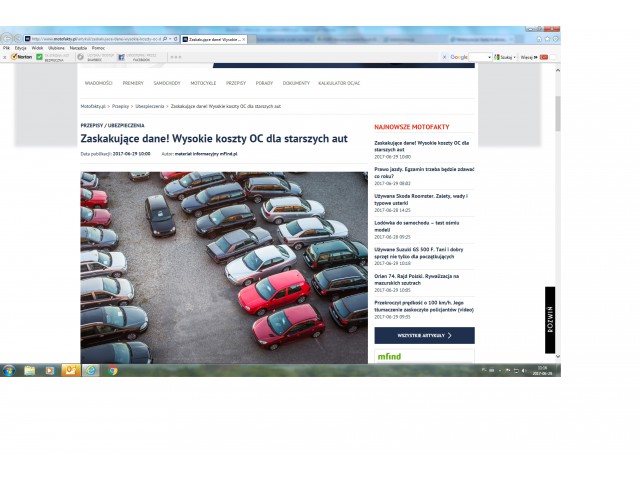This screenshot has width=640, height=480.
Task: Open the Orlen 74. Rajd Polski article
Action: pyautogui.click(x=417, y=278)
